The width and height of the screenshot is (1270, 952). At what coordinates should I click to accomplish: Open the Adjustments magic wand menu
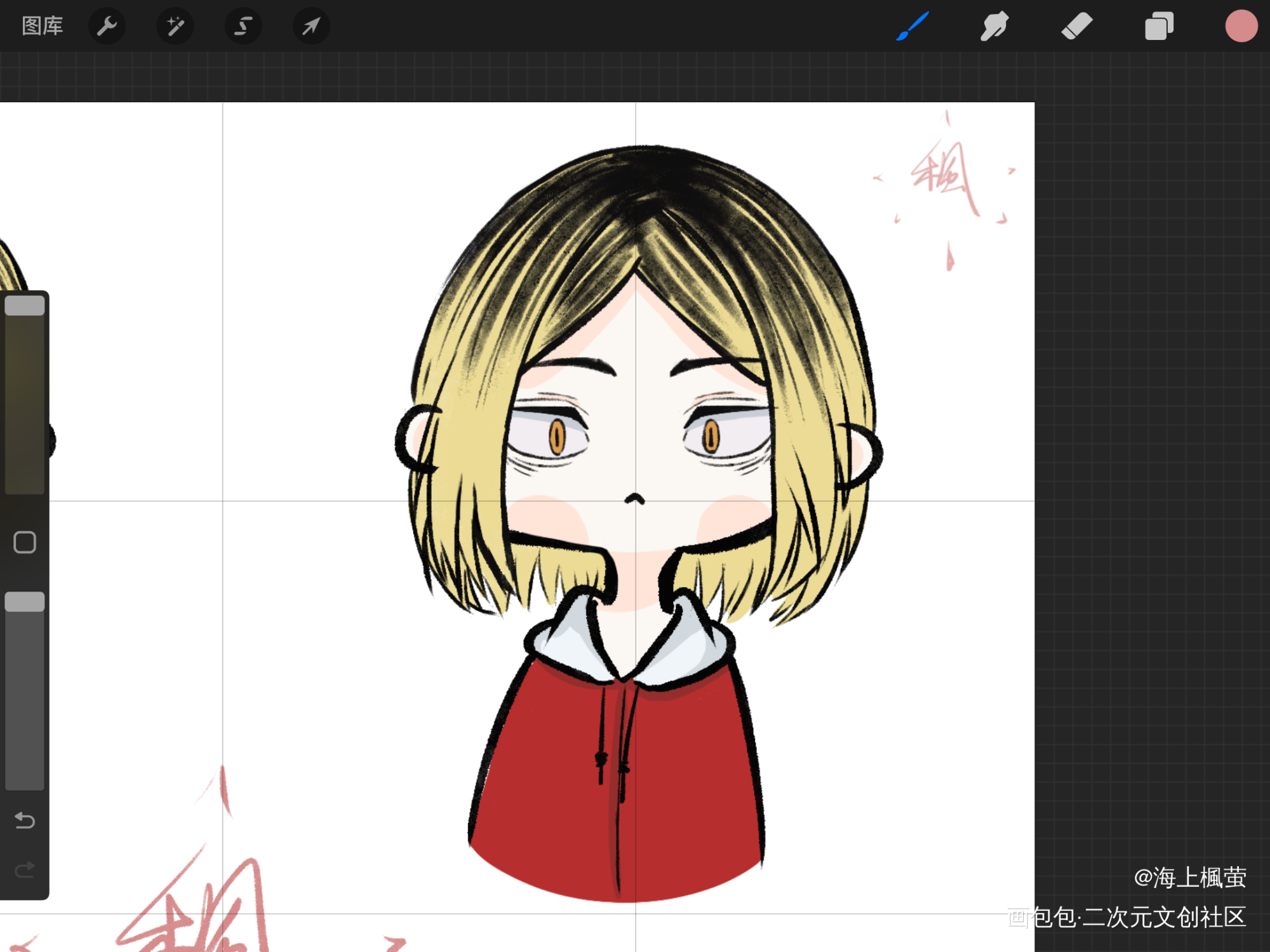click(175, 26)
